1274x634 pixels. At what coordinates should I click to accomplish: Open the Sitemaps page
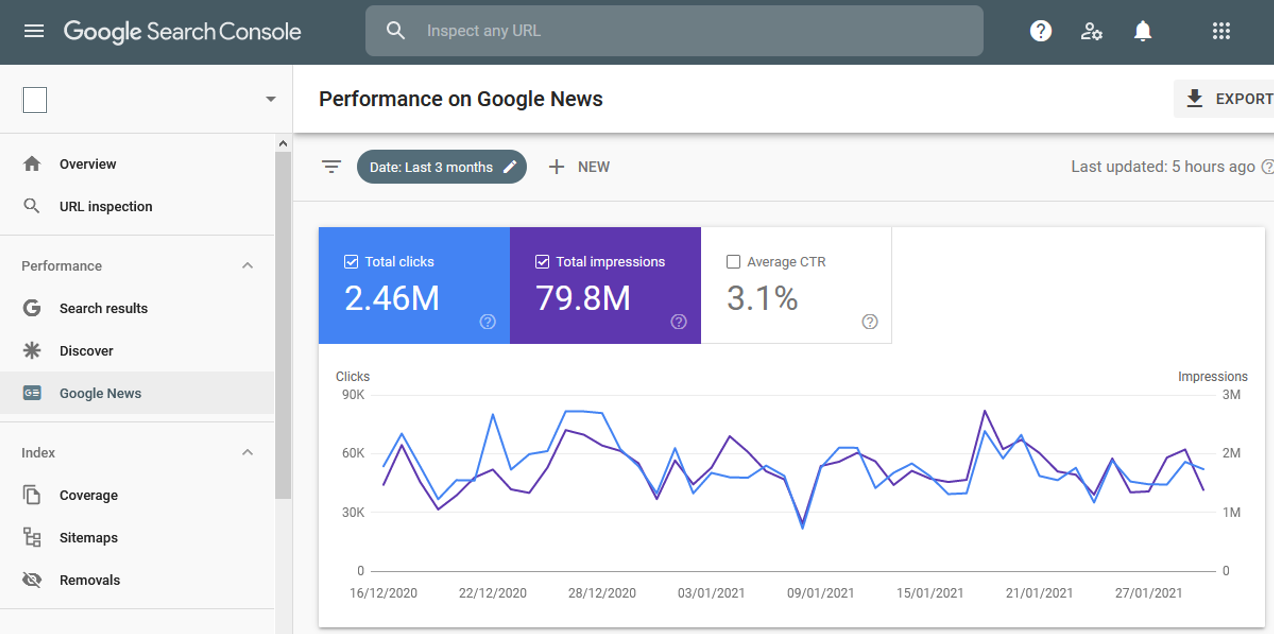click(x=137, y=537)
